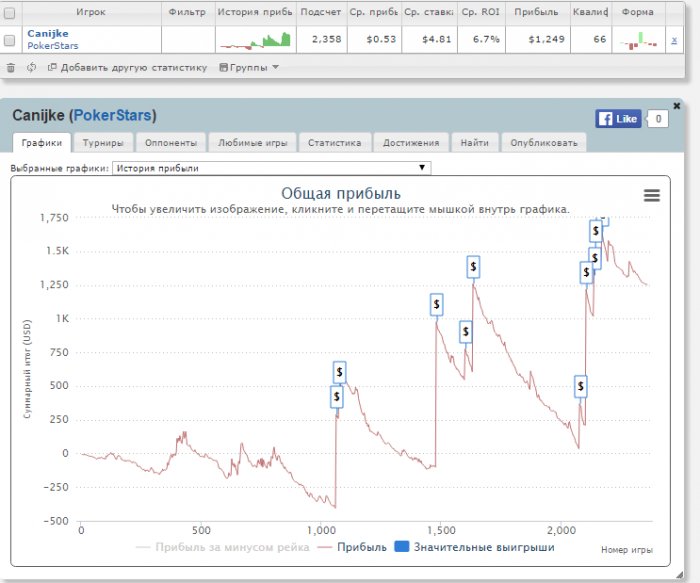Image resolution: width=700 pixels, height=583 pixels.
Task: Click the $ marker near 750 level
Action: pos(466,332)
